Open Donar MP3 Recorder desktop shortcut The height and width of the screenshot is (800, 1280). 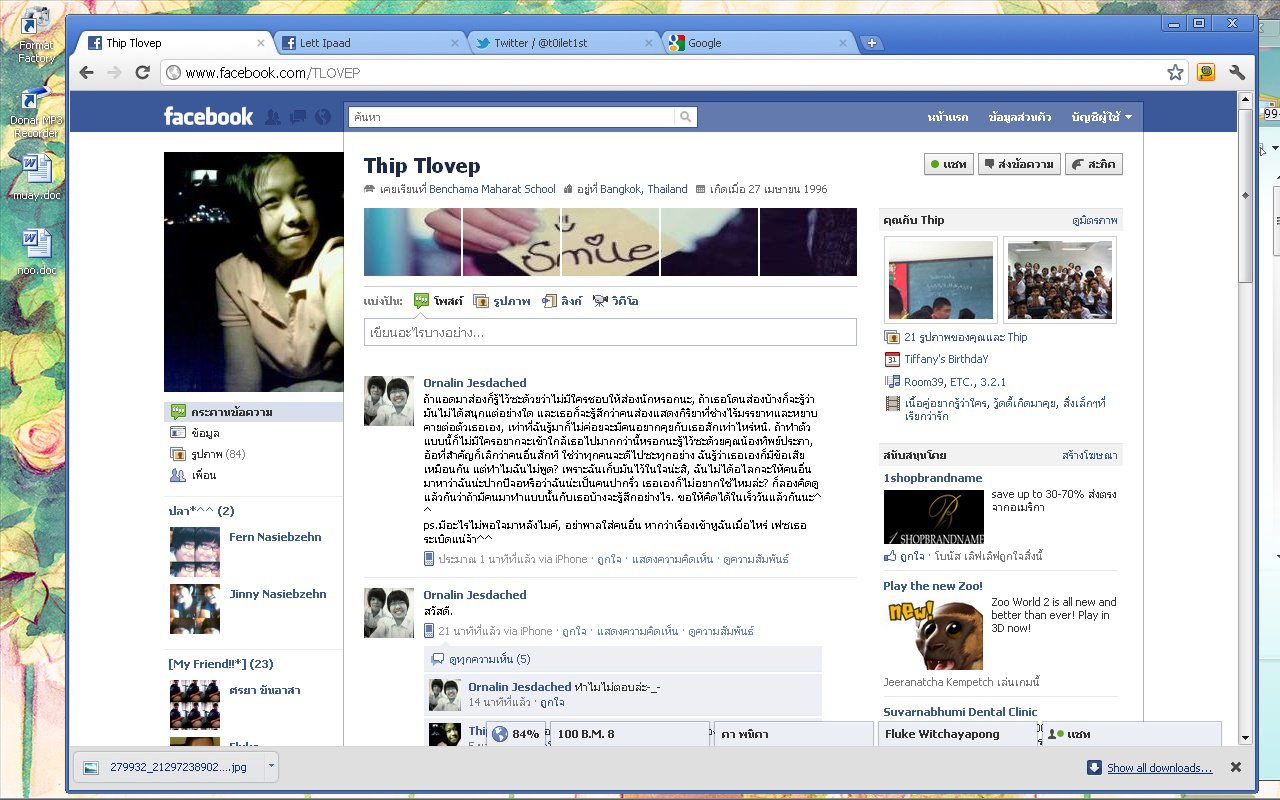tap(36, 112)
